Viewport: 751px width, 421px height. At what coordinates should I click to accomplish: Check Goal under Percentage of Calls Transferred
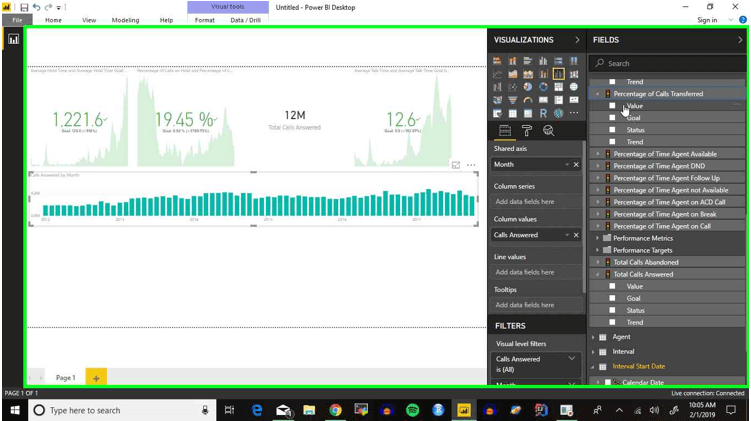(612, 117)
